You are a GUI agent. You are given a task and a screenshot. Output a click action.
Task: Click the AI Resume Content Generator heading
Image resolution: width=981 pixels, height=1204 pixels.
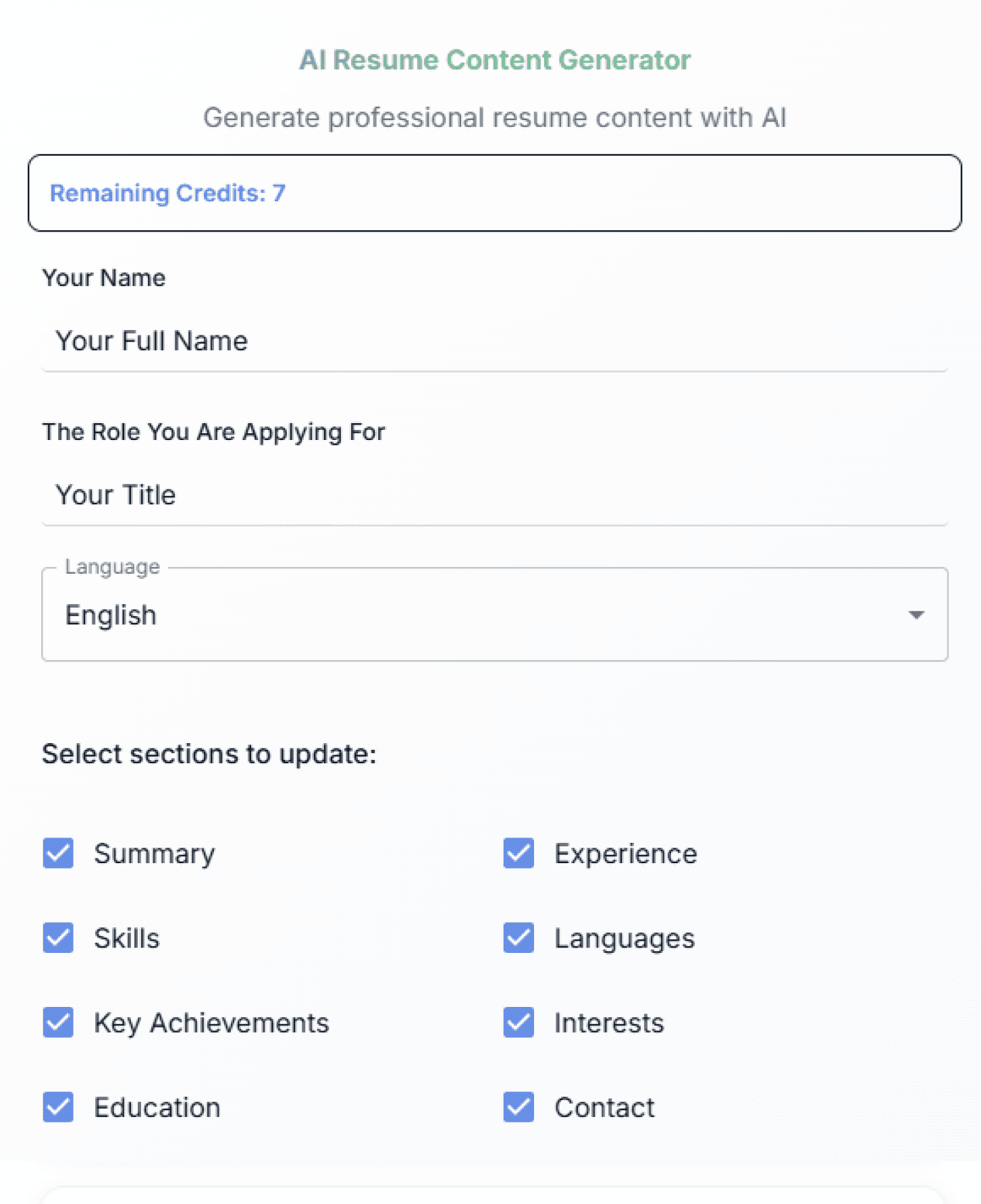click(x=494, y=60)
